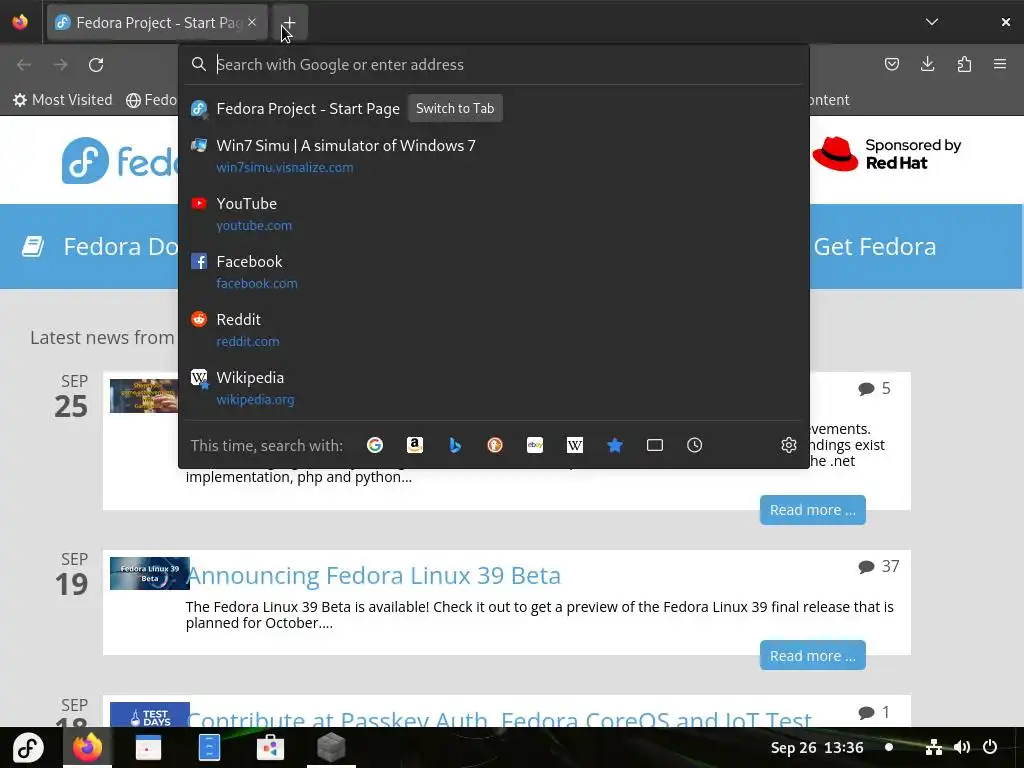
Task: Click the Get Fedora banner link
Action: pos(874,247)
